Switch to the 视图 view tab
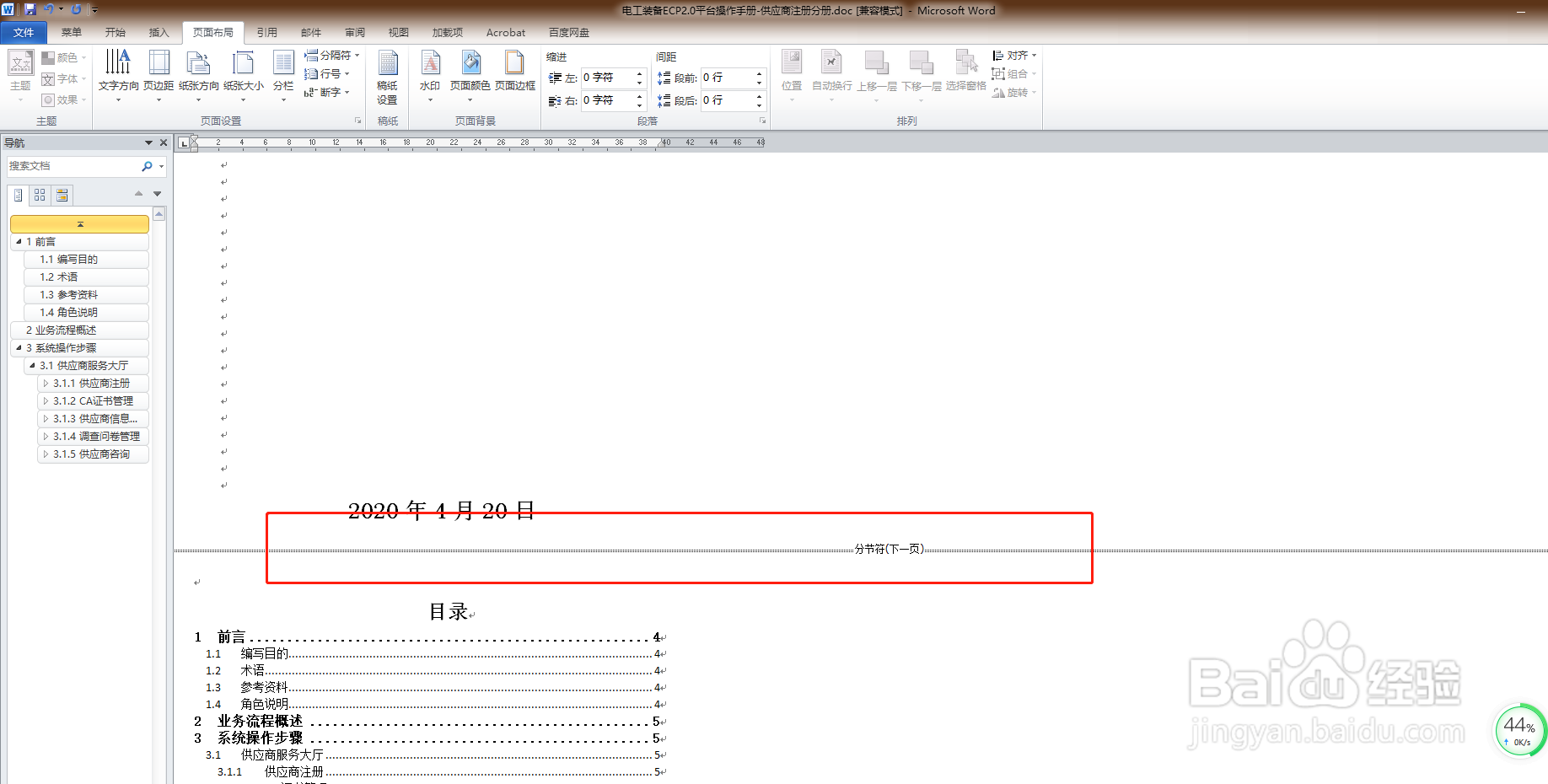Viewport: 1548px width, 784px height. click(x=399, y=33)
